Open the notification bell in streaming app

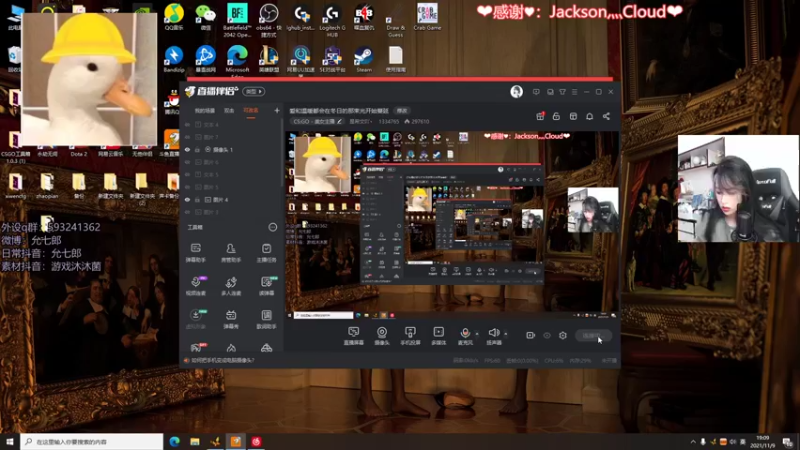(x=589, y=116)
